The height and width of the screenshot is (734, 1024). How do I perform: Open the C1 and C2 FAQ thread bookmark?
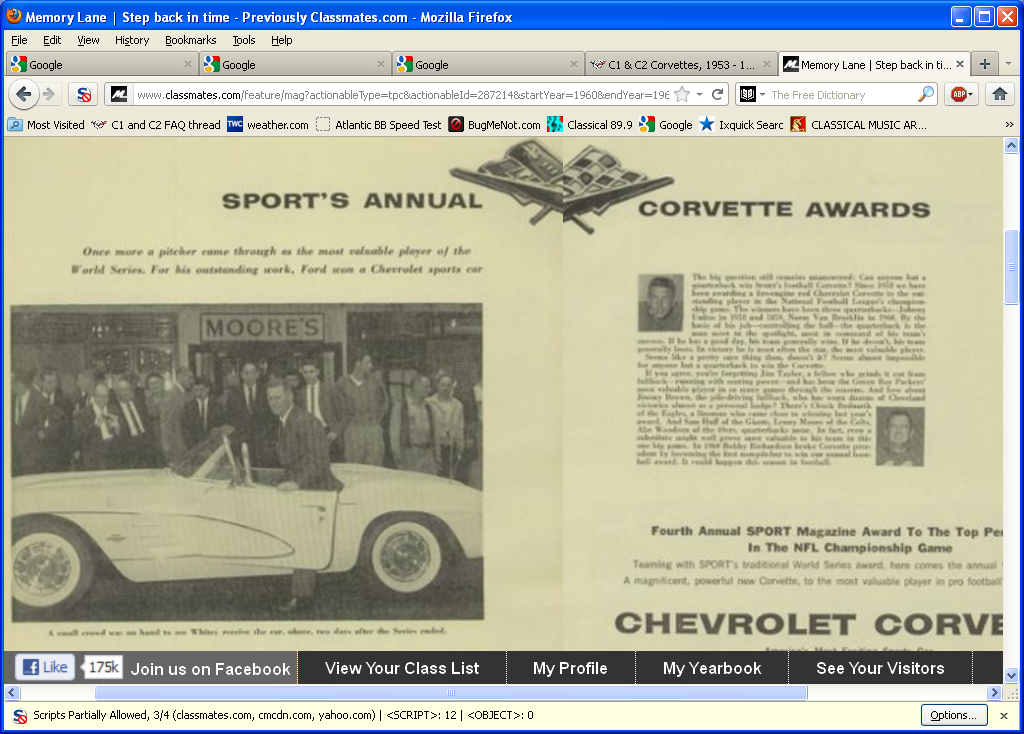point(156,125)
